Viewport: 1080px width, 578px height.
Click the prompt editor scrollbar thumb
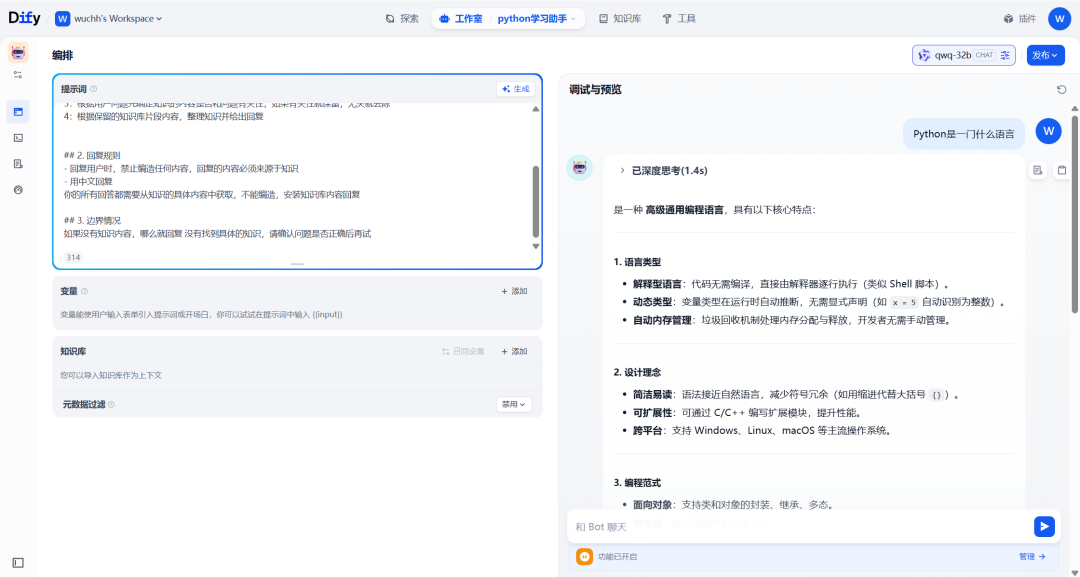pos(536,201)
